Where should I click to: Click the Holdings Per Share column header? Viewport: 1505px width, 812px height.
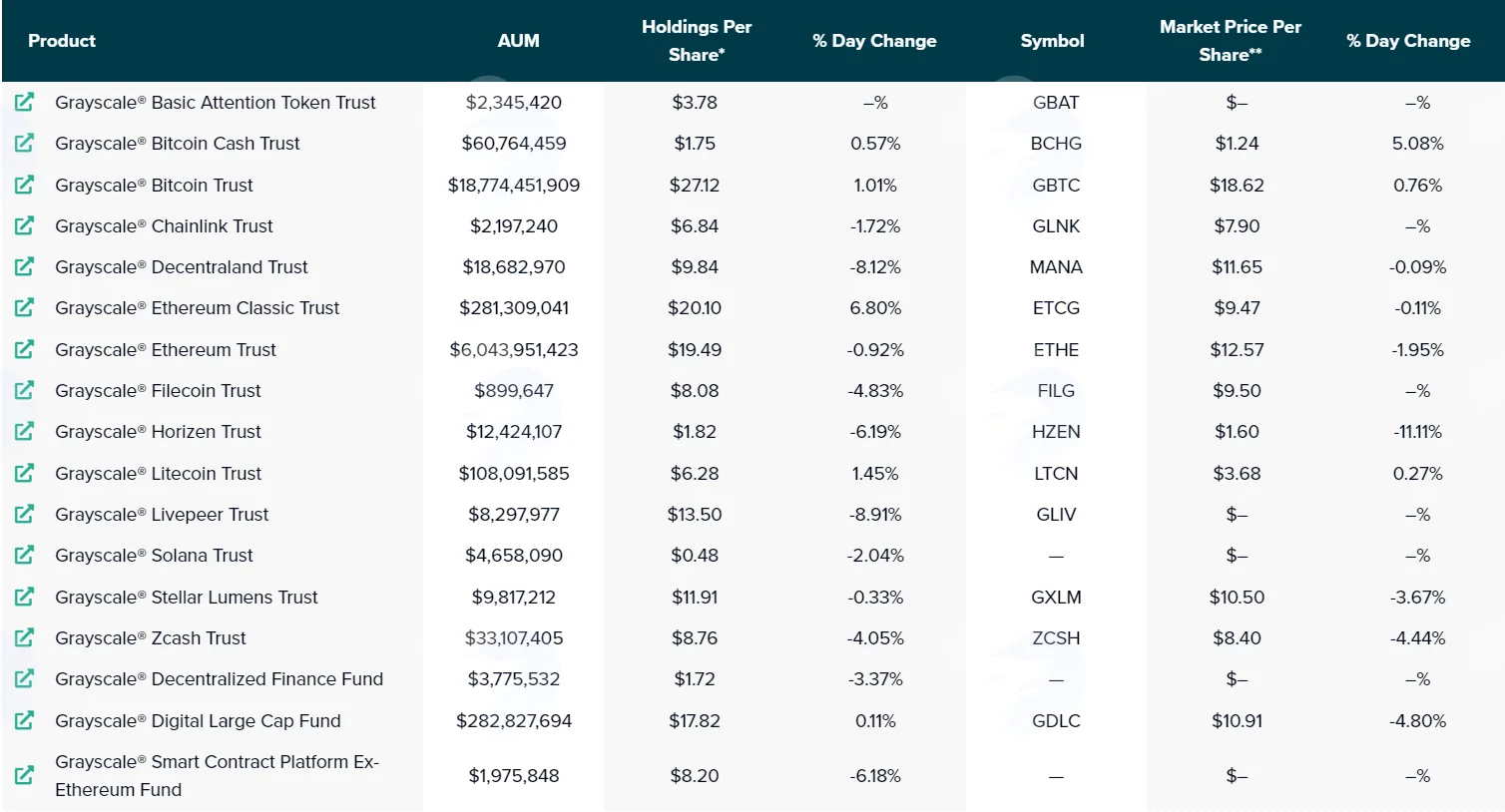(x=697, y=41)
